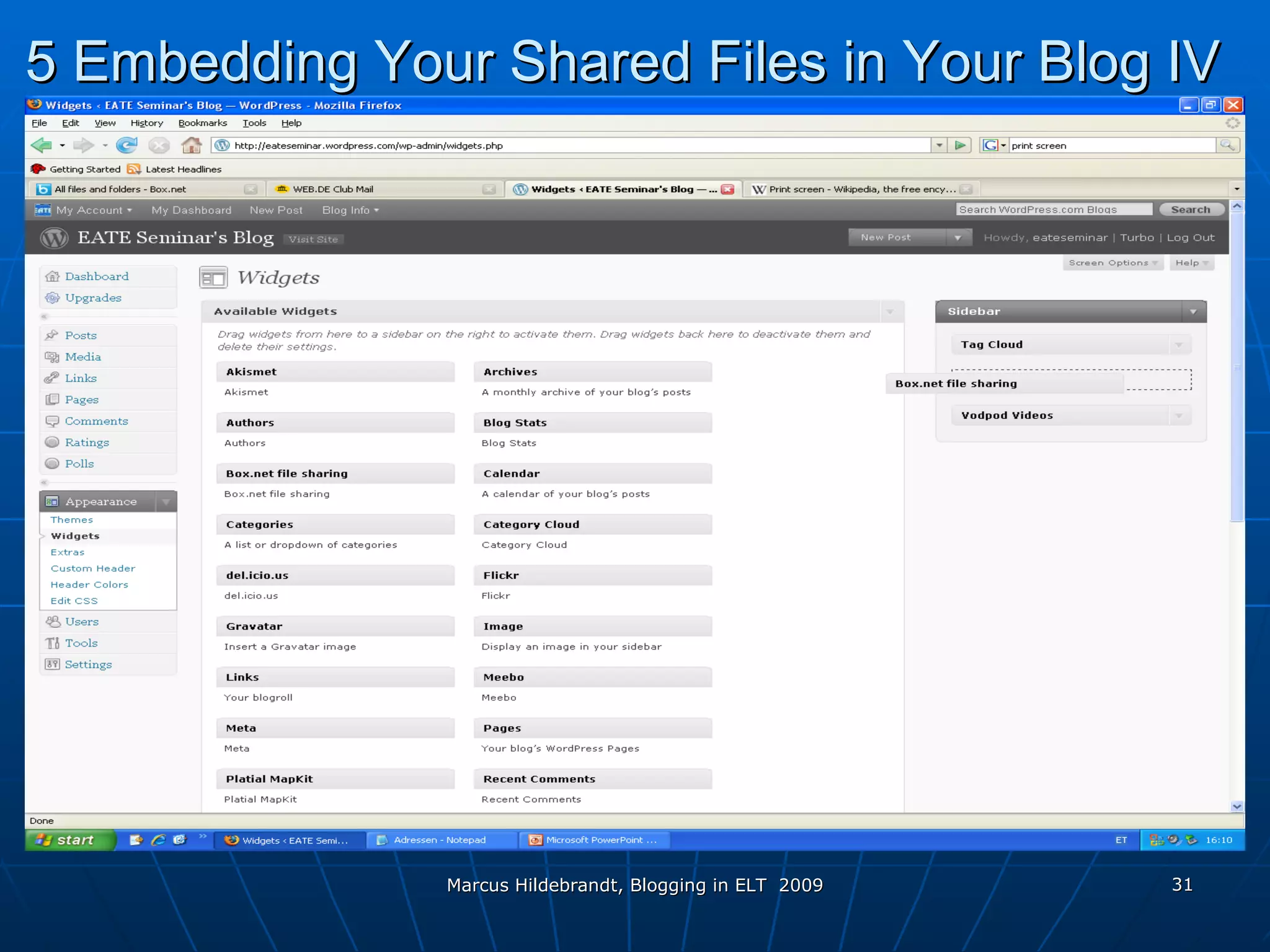The width and height of the screenshot is (1270, 952).
Task: Expand the My Account dropdown menu
Action: (94, 211)
